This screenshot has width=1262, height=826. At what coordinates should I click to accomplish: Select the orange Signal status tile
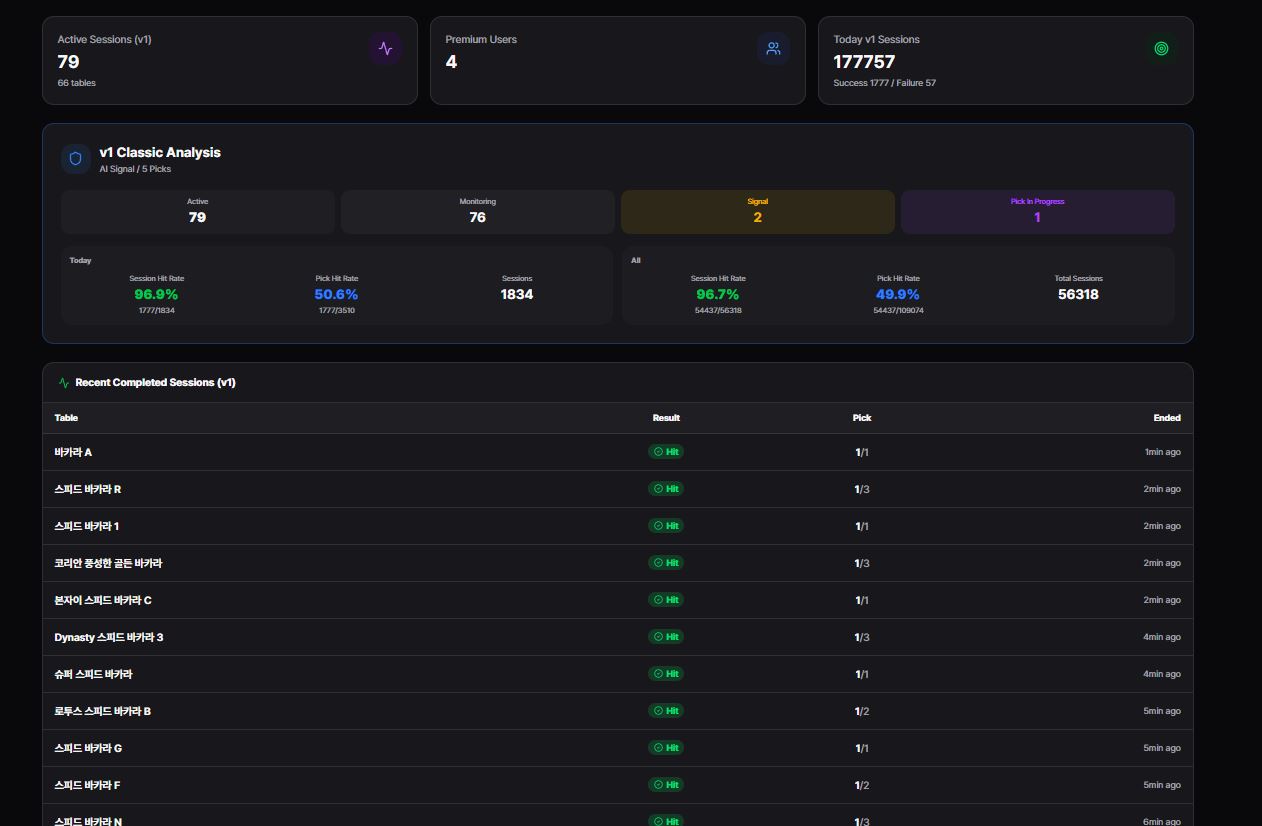tap(758, 212)
